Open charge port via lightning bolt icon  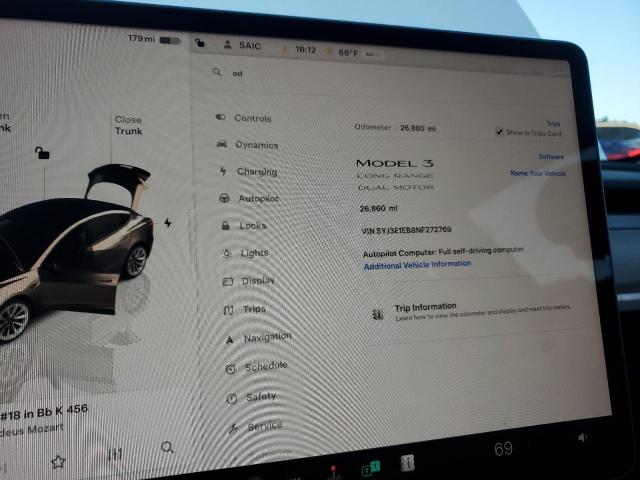point(167,222)
